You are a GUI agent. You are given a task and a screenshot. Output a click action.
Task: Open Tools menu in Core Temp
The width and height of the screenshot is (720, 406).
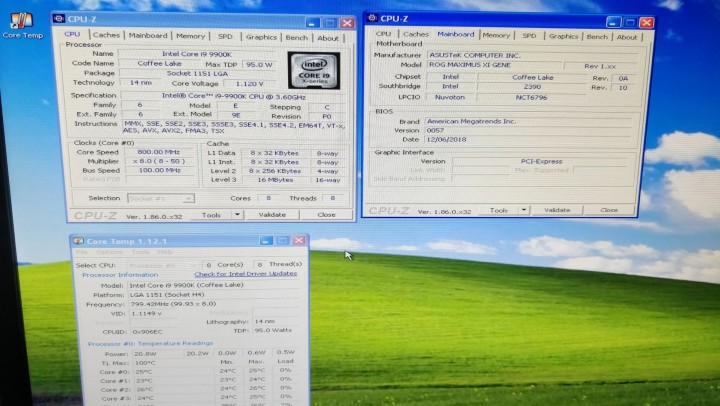[140, 252]
